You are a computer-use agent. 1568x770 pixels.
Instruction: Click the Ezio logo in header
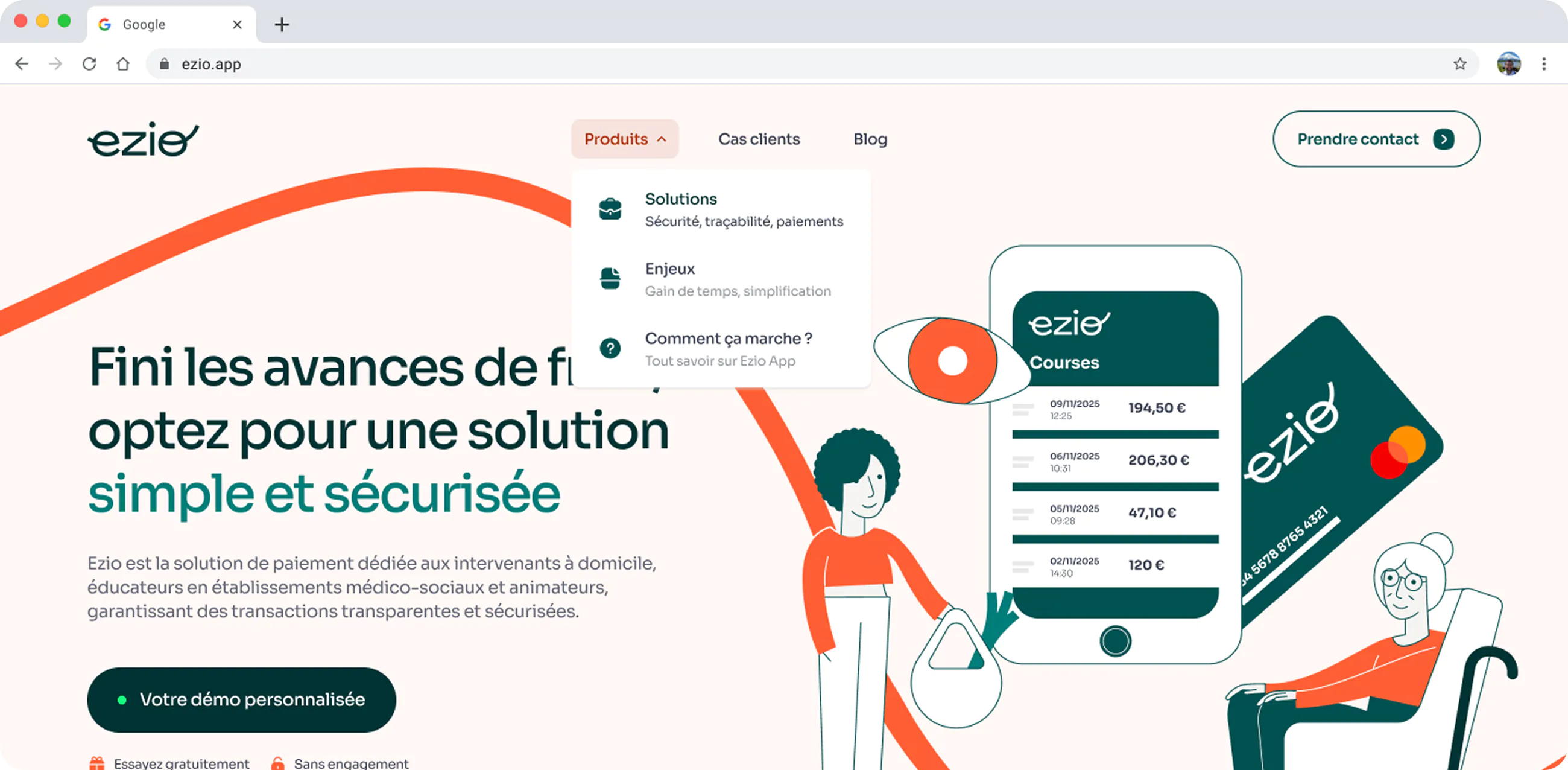(x=143, y=139)
